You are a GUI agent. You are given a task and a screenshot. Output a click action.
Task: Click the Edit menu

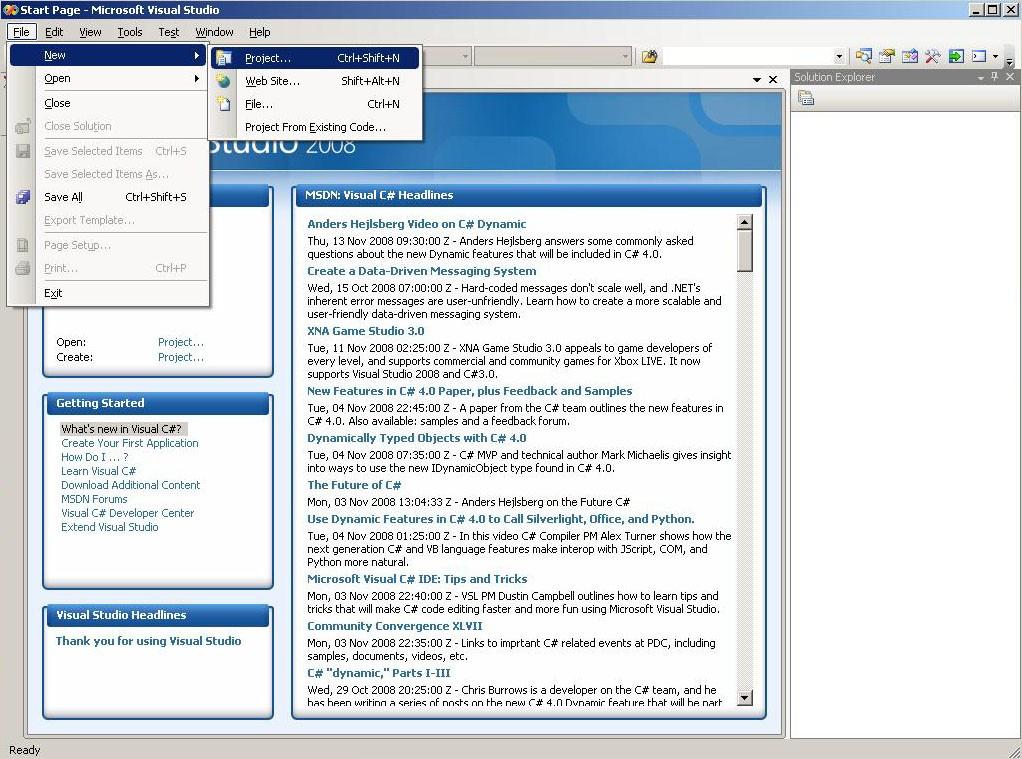click(54, 32)
